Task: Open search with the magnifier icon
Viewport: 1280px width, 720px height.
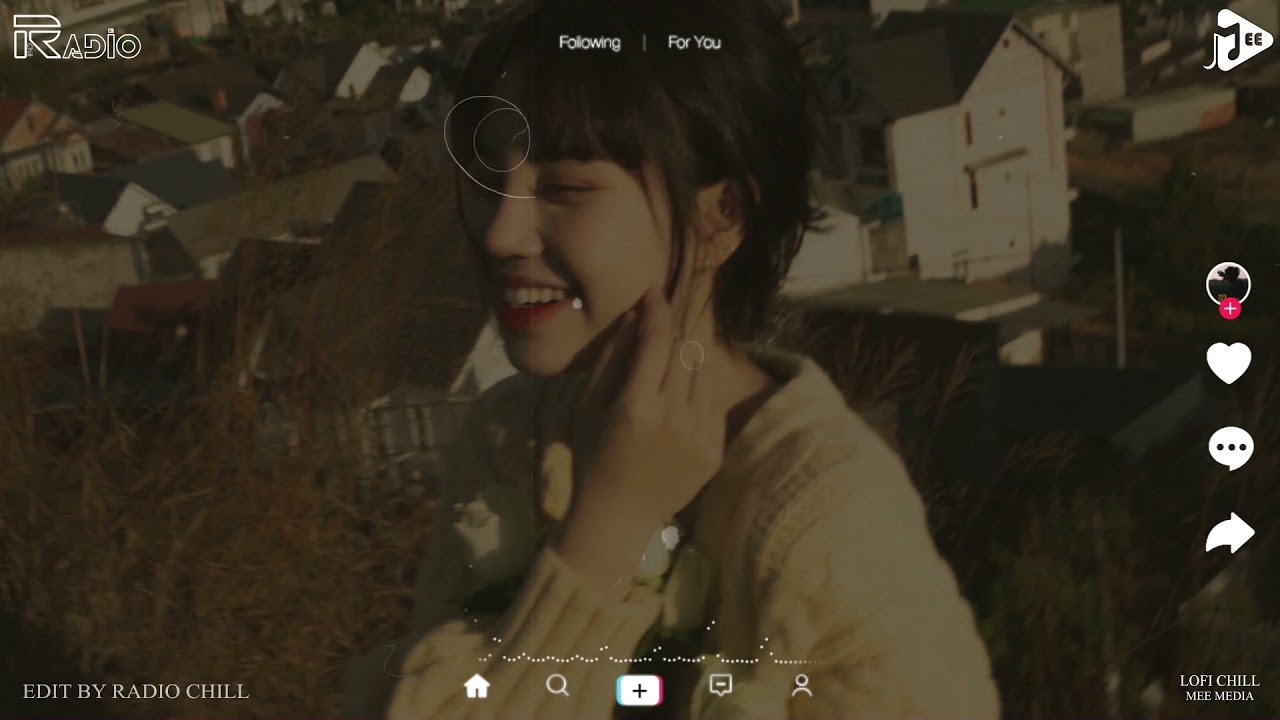Action: click(x=558, y=685)
